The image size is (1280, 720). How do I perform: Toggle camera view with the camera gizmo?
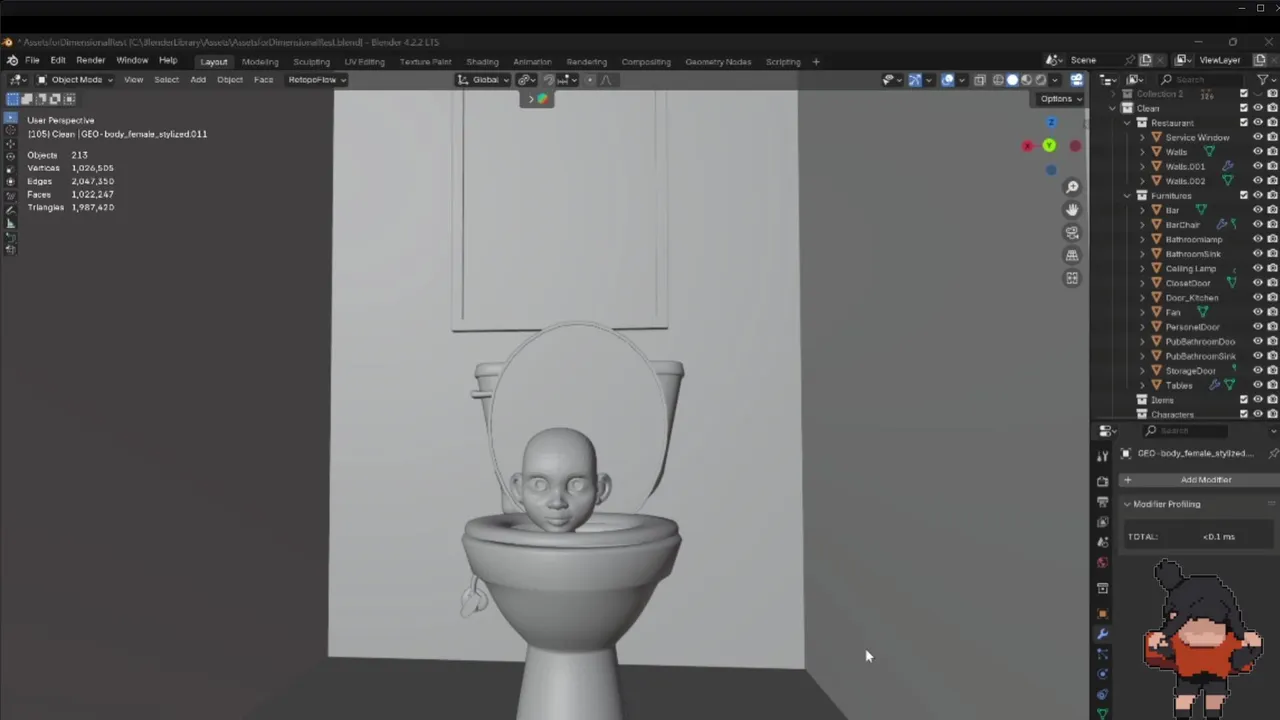[x=1072, y=233]
